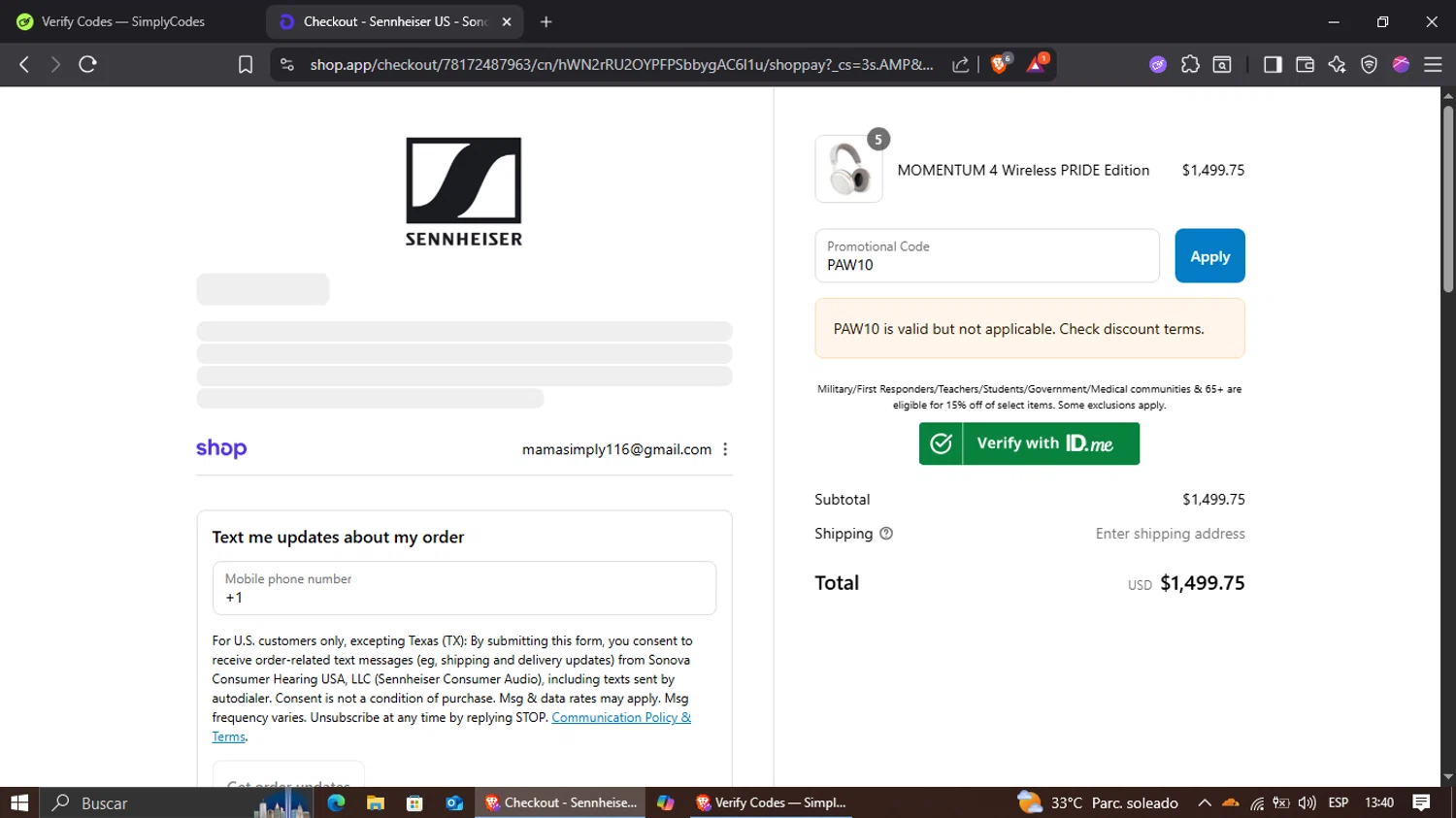Open the browser profile avatar
This screenshot has height=818, width=1456.
[x=1401, y=64]
